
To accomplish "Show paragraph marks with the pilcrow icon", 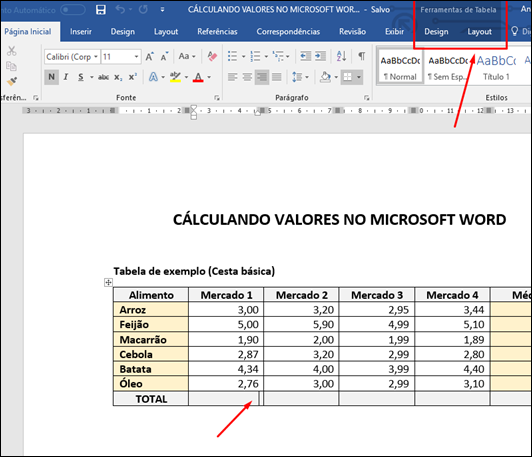I will 362,56.
